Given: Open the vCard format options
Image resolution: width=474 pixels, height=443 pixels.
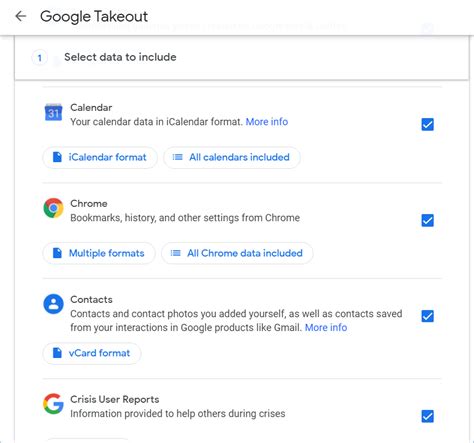Looking at the screenshot, I should 92,353.
